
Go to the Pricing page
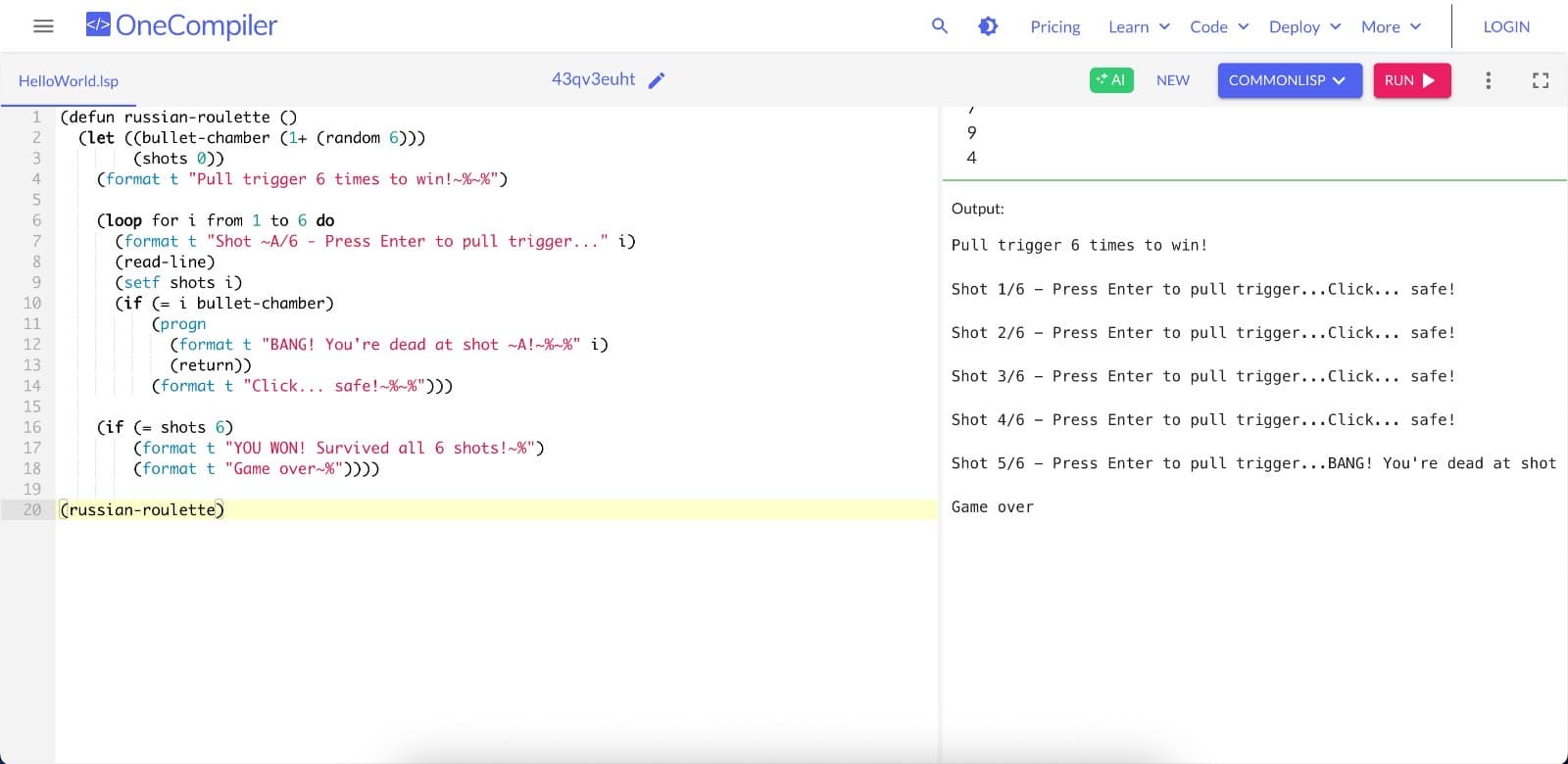1054,26
